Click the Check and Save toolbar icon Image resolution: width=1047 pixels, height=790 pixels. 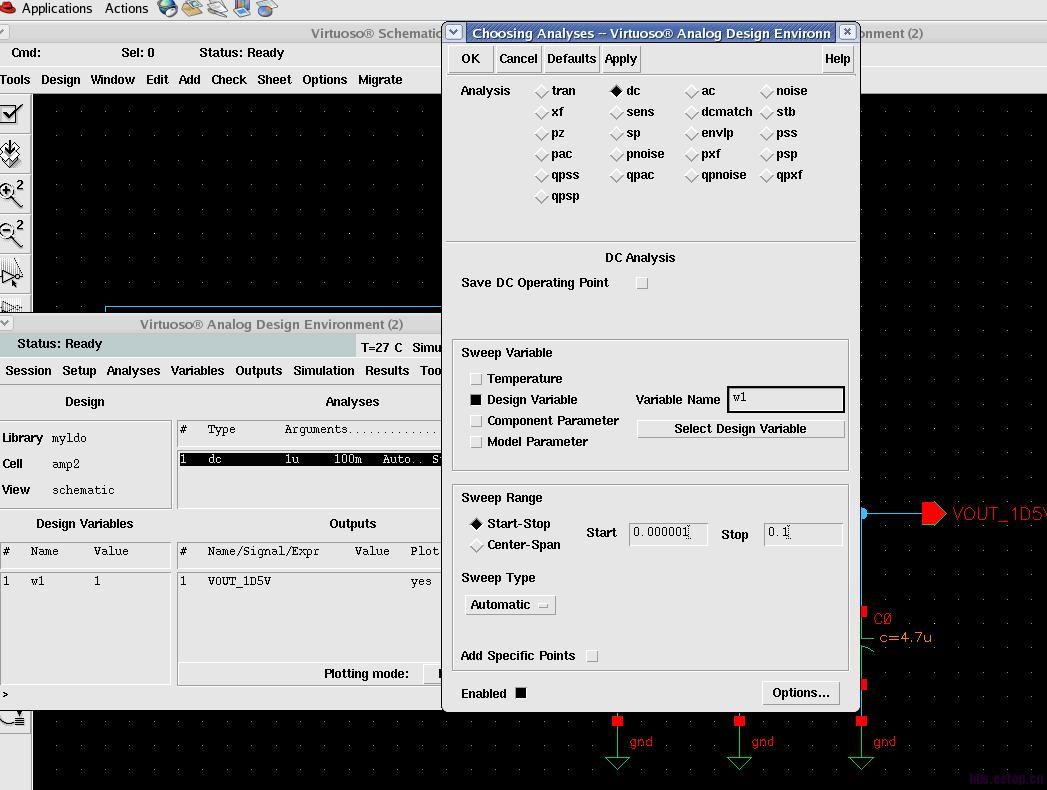[12, 114]
